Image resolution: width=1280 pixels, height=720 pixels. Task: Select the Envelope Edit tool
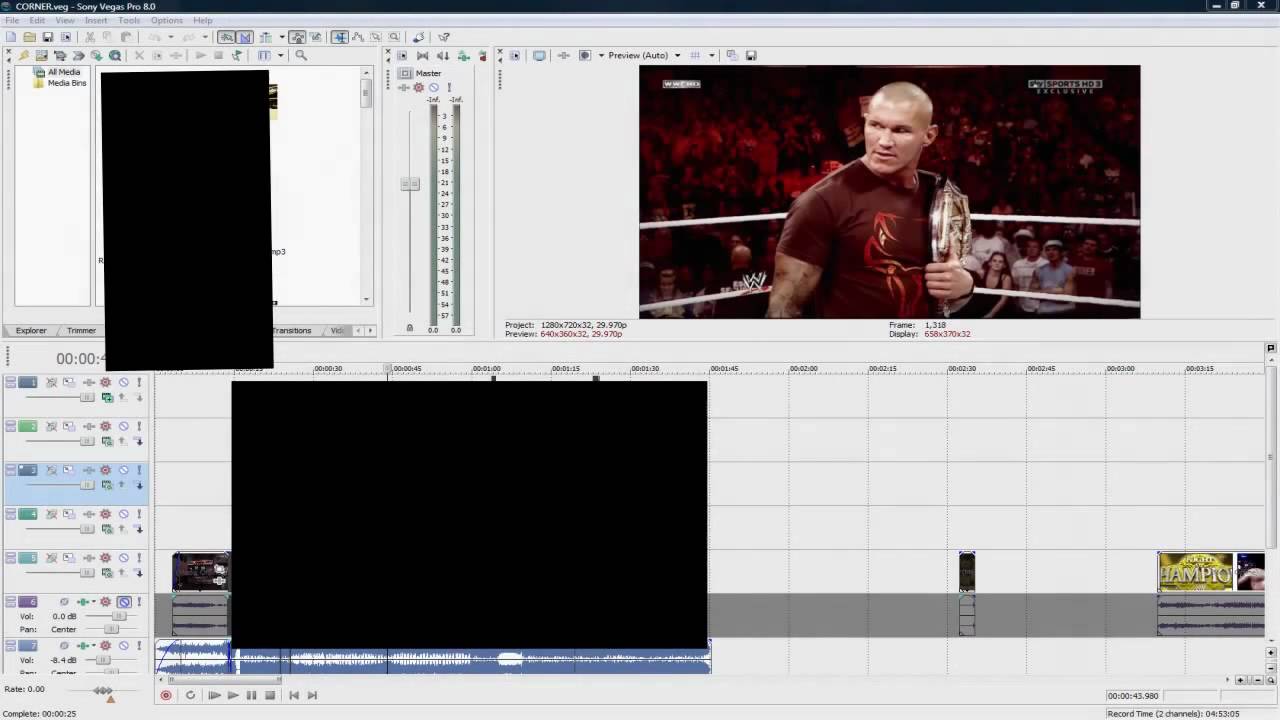(x=358, y=37)
